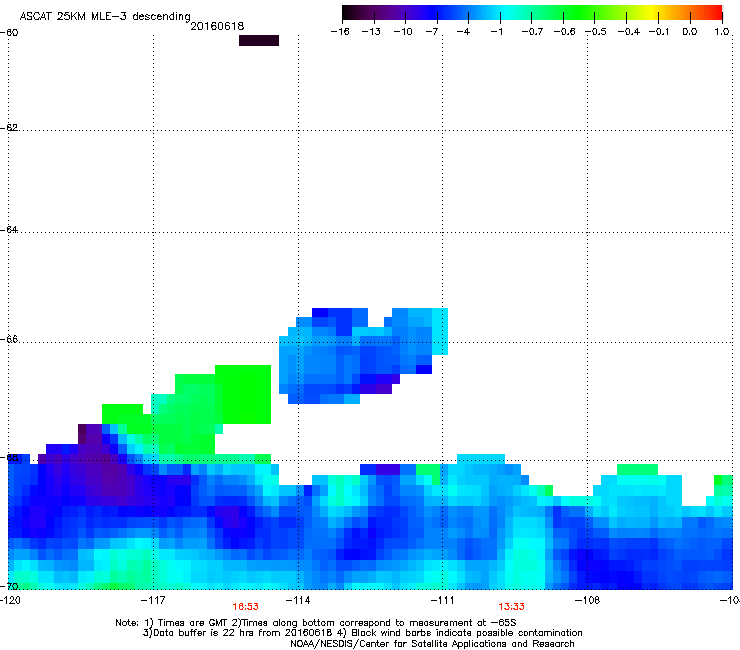Click the longitude label -120
Screen dimensions: 740x650
click(10, 600)
